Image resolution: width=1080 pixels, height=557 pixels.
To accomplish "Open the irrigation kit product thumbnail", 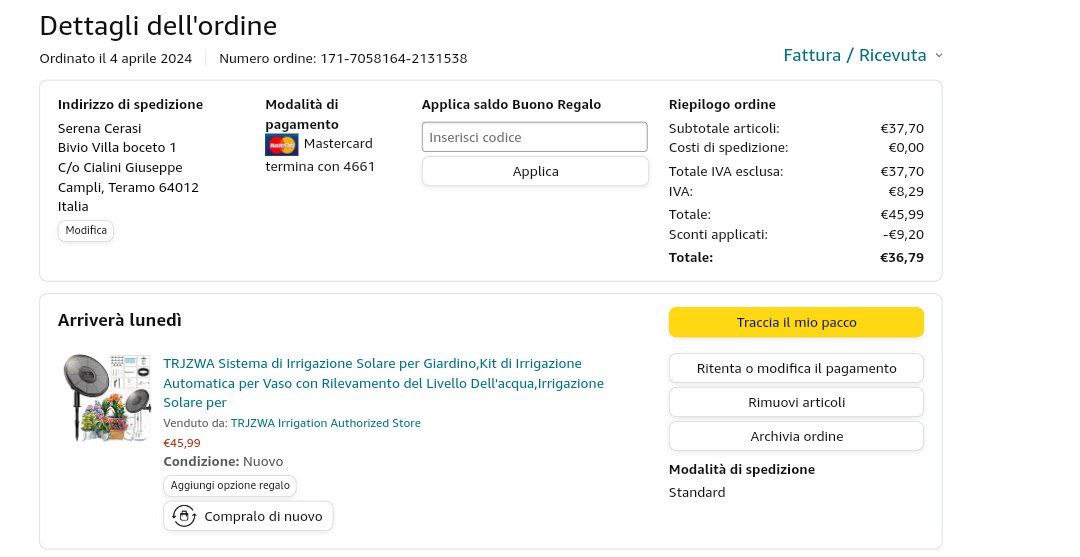I will pyautogui.click(x=105, y=397).
